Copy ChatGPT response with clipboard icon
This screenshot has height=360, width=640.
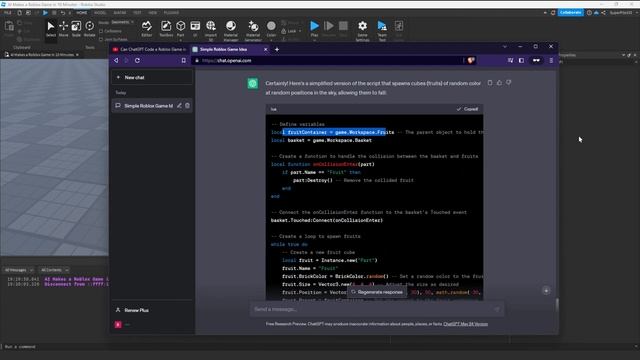490,83
